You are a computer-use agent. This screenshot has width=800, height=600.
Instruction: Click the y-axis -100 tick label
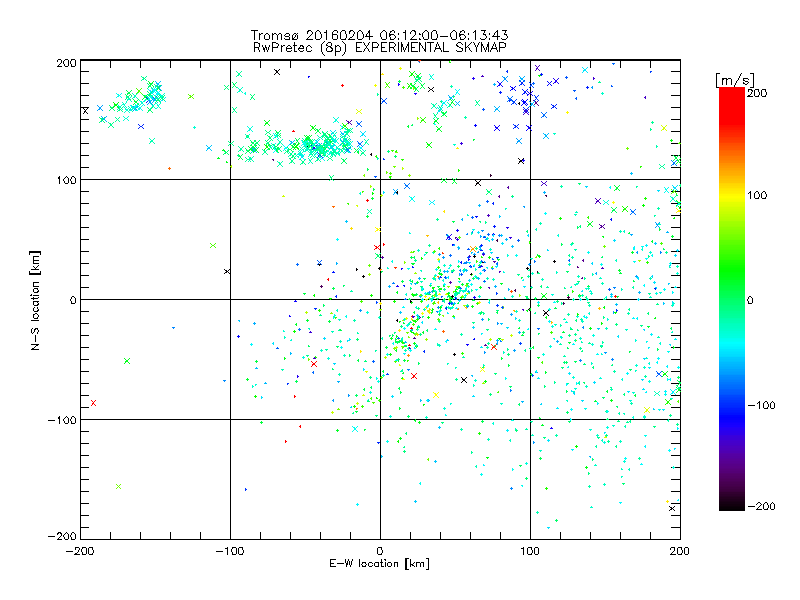point(62,420)
